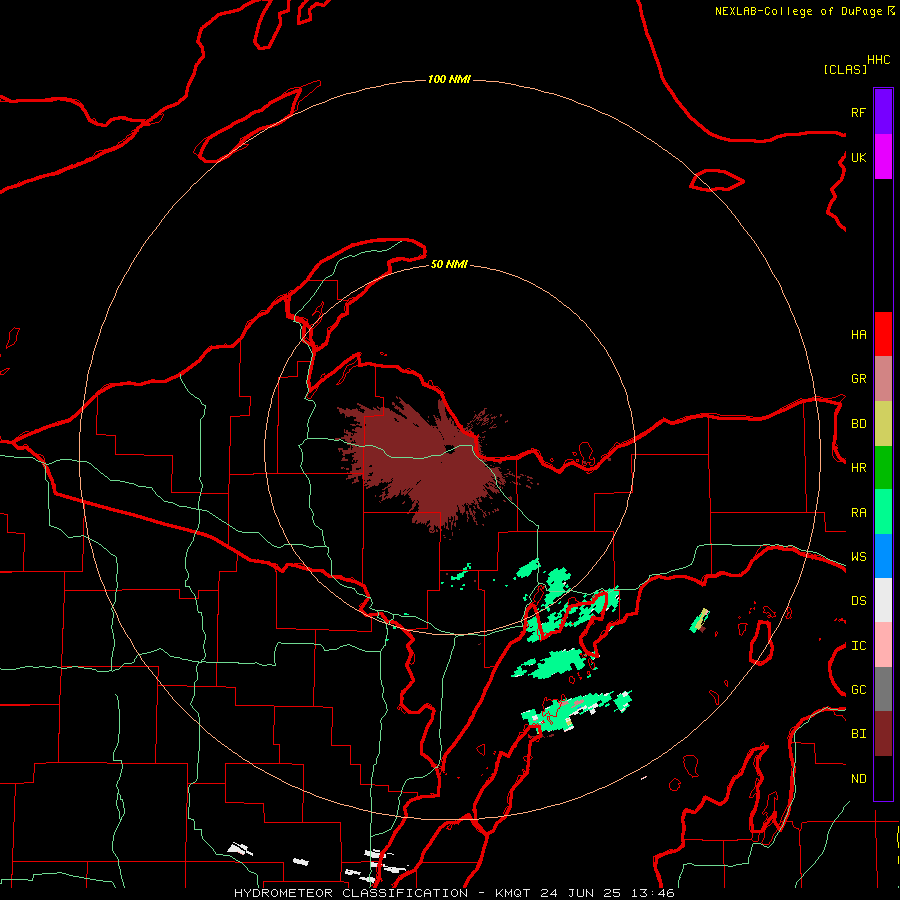Click the ND legend label
The width and height of the screenshot is (900, 900).
pyautogui.click(x=858, y=779)
